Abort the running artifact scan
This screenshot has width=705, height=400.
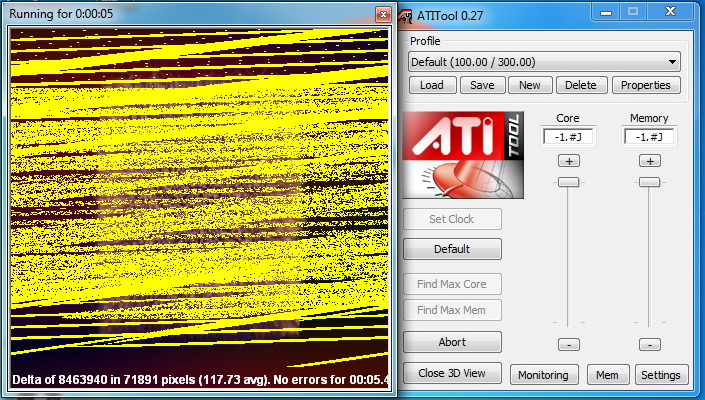[x=452, y=342]
